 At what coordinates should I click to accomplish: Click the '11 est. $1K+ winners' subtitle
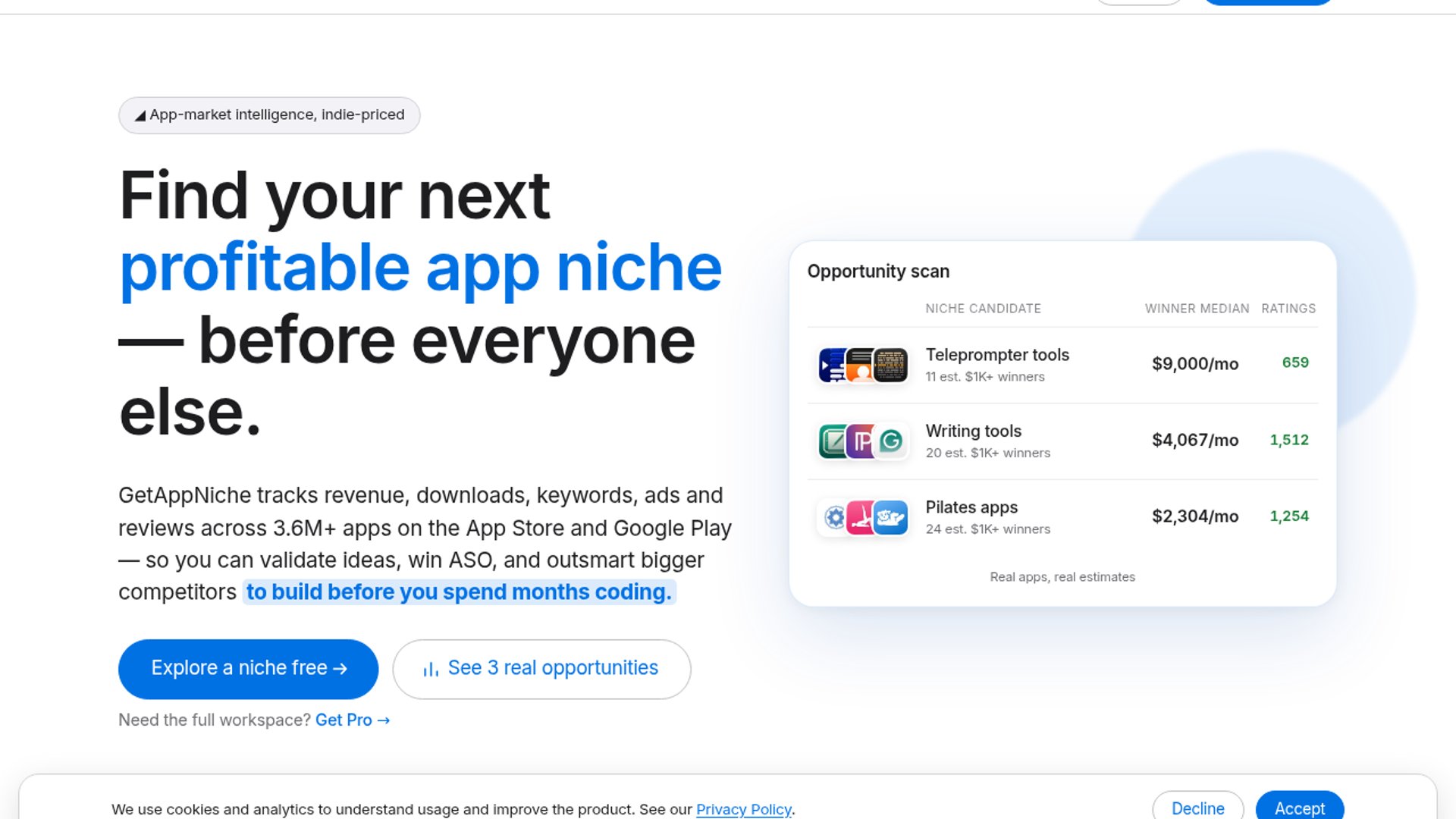click(x=985, y=377)
